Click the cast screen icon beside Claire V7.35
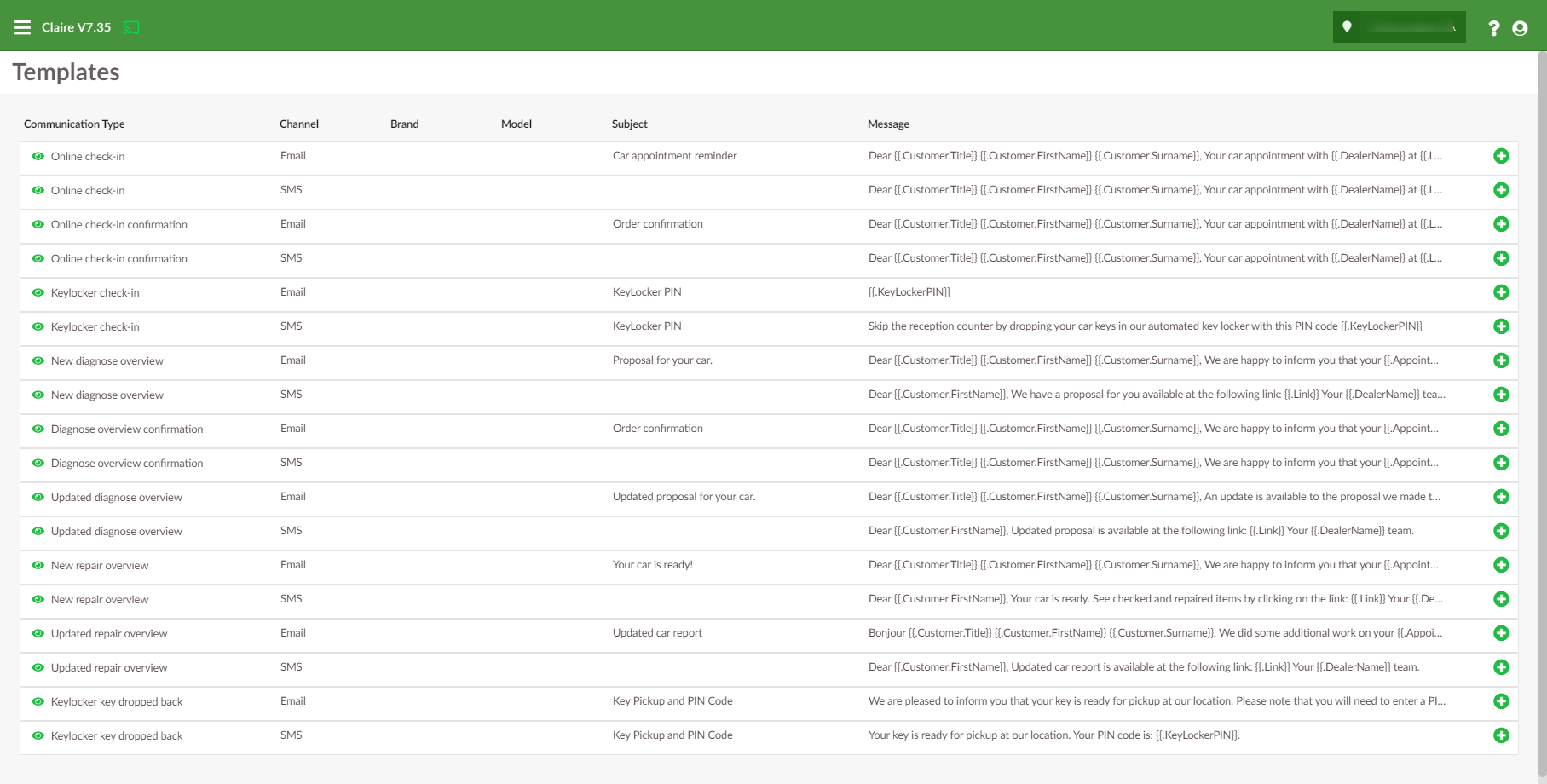The width and height of the screenshot is (1547, 784). tap(131, 27)
